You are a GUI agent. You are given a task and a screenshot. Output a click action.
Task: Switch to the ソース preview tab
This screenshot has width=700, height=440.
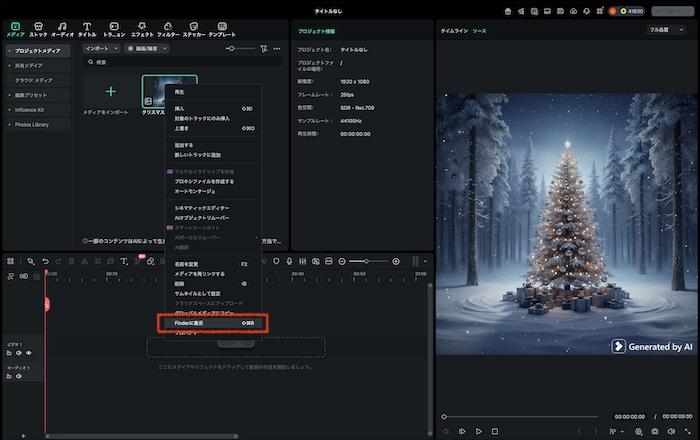pyautogui.click(x=479, y=31)
